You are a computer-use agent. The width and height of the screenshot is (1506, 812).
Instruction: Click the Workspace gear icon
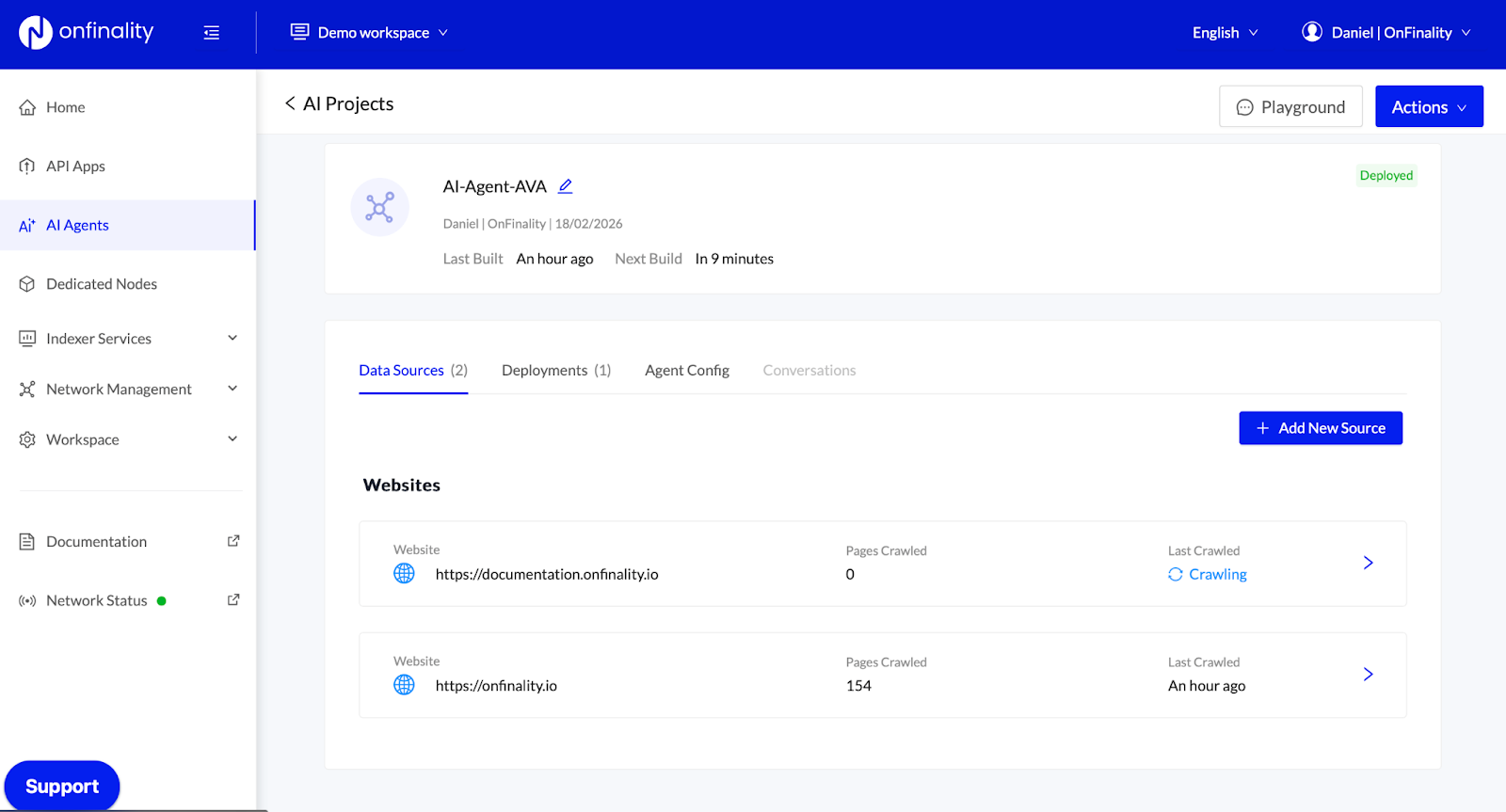click(27, 439)
